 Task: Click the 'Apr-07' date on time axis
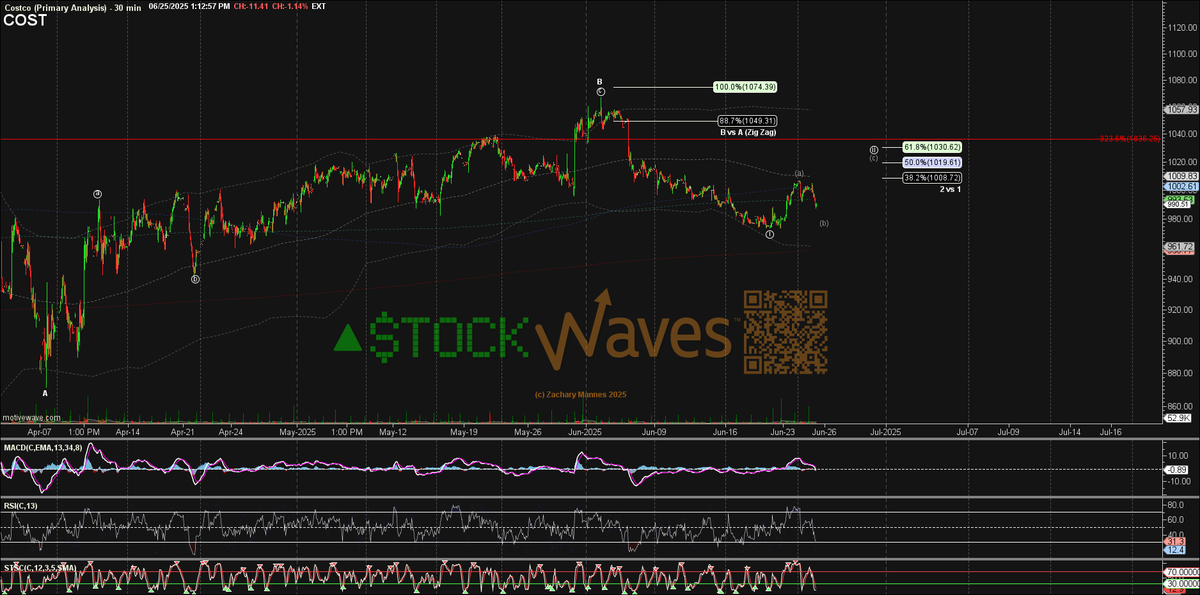39,431
